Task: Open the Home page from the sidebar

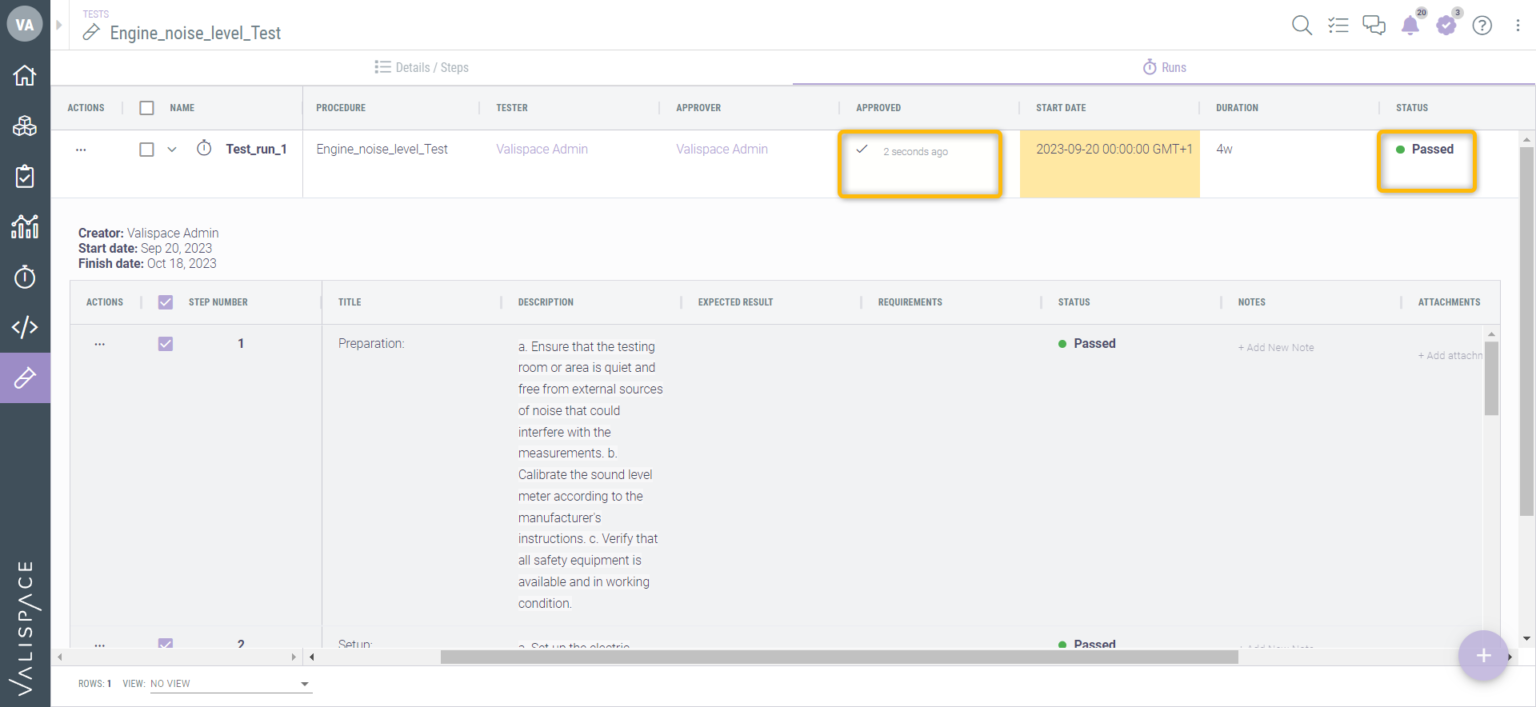Action: (x=25, y=75)
